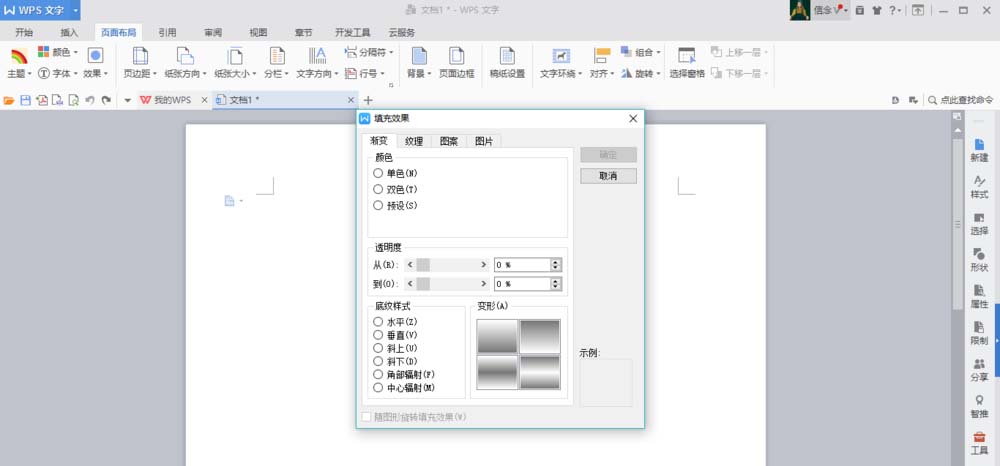Viewport: 1000px width, 466px height.
Task: Open the WPS 文字 application menu arrow
Action: click(75, 10)
